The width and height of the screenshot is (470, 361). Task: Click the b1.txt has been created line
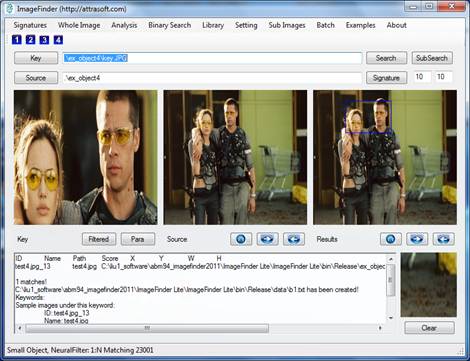coord(187,290)
